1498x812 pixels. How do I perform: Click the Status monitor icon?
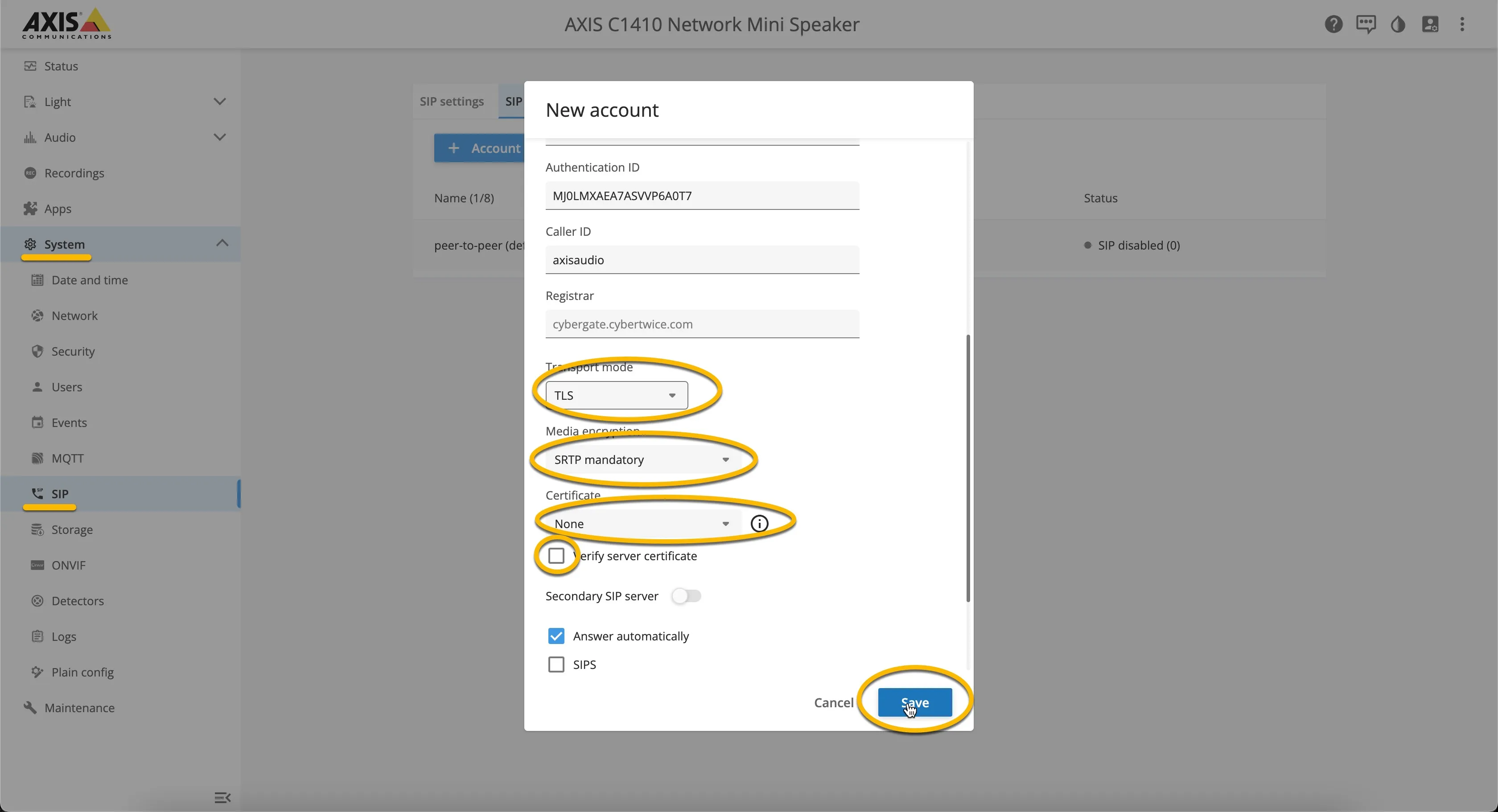click(x=30, y=66)
